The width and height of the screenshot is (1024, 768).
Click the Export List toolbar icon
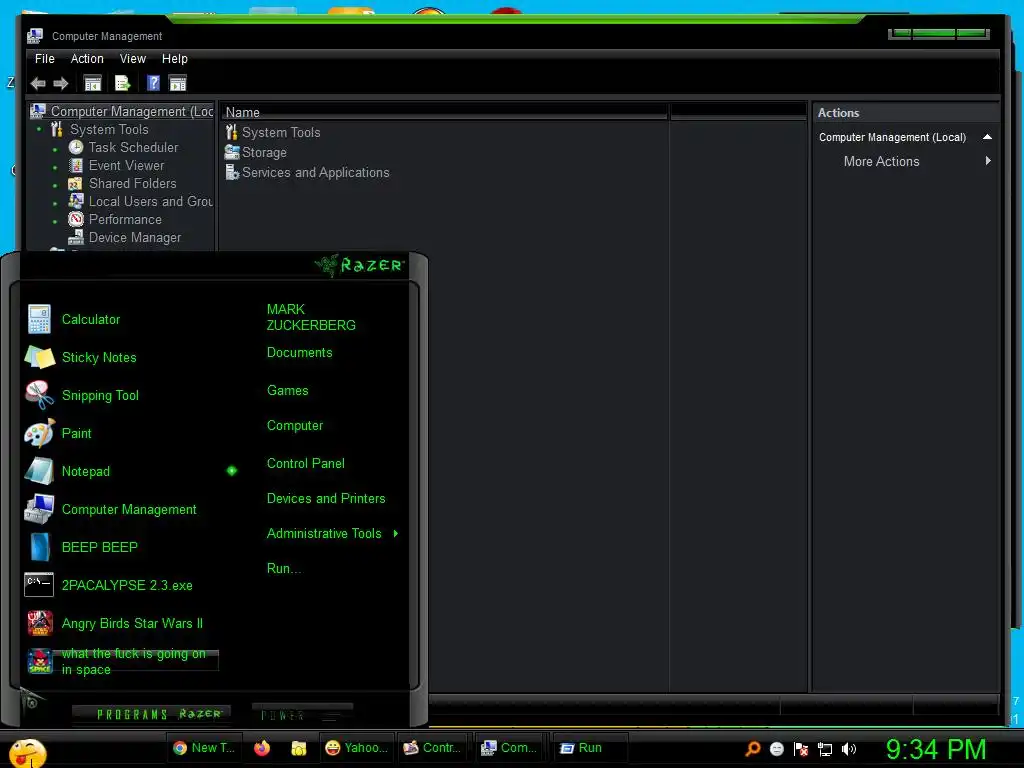(x=123, y=83)
